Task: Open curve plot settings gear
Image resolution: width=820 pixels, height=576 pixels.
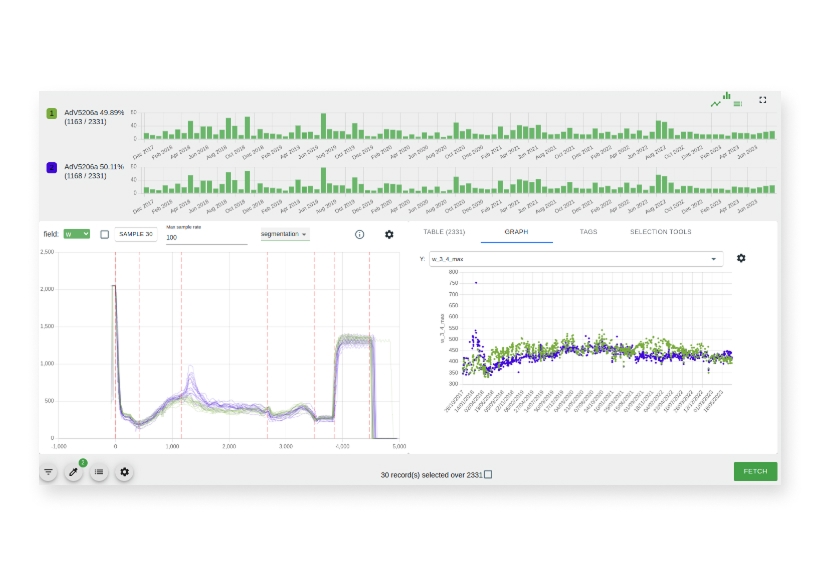Action: [x=389, y=234]
